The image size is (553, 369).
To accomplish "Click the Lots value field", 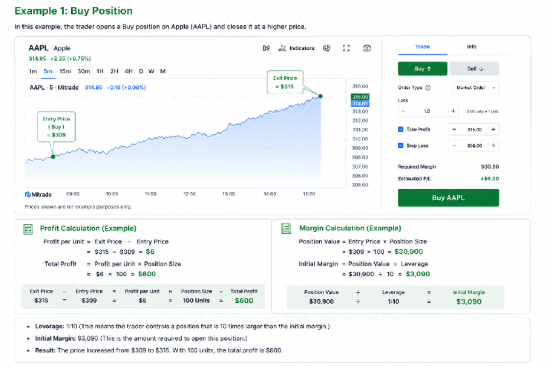I will [428, 111].
